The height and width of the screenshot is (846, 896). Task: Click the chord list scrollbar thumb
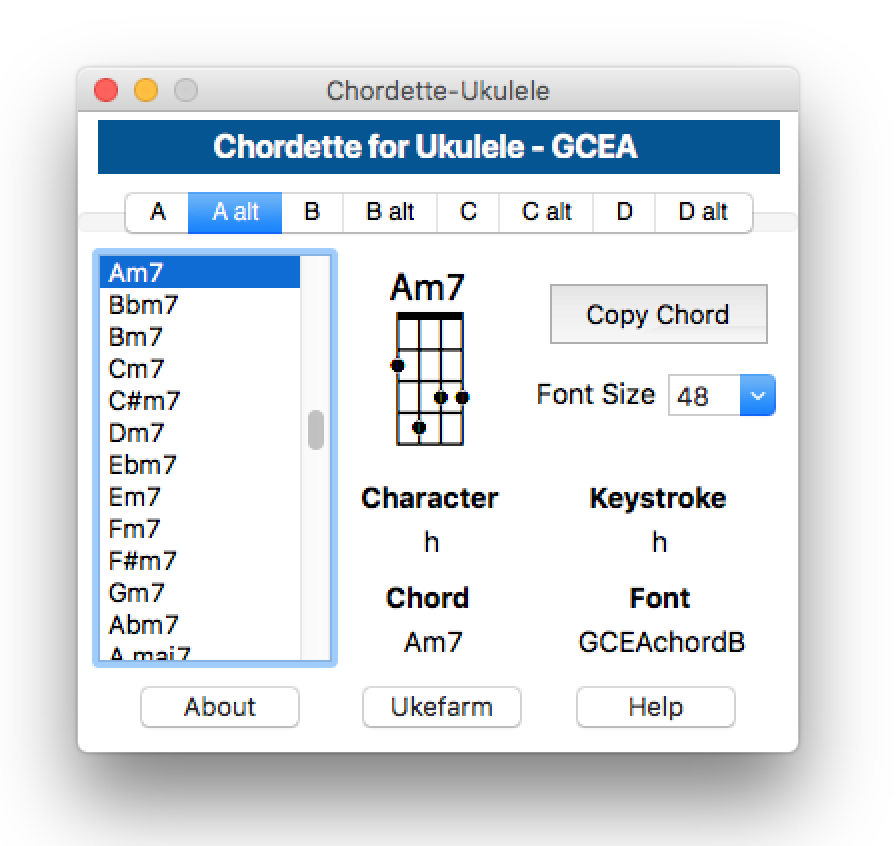[x=316, y=430]
